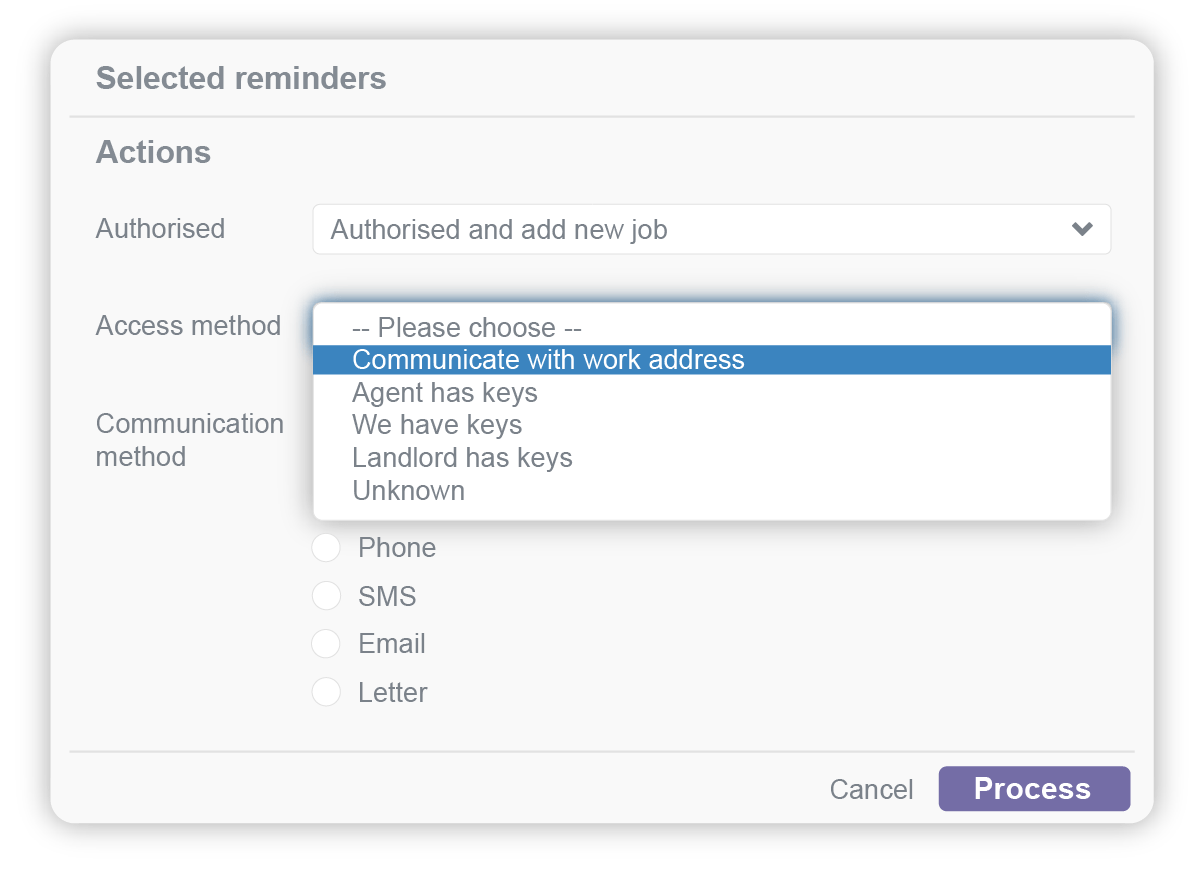Click the Process button
The height and width of the screenshot is (872, 1200).
[x=1034, y=789]
